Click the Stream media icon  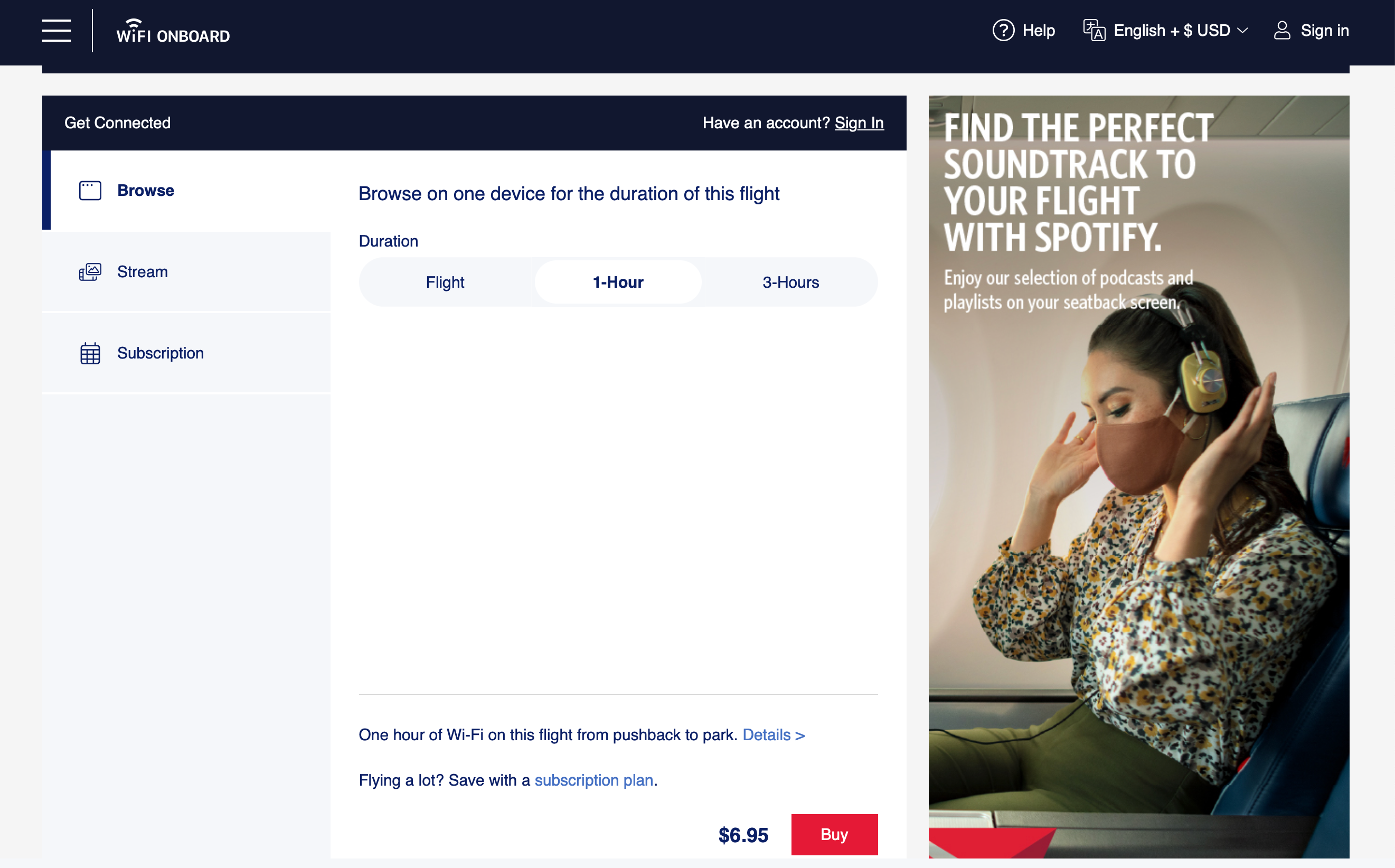pyautogui.click(x=90, y=272)
